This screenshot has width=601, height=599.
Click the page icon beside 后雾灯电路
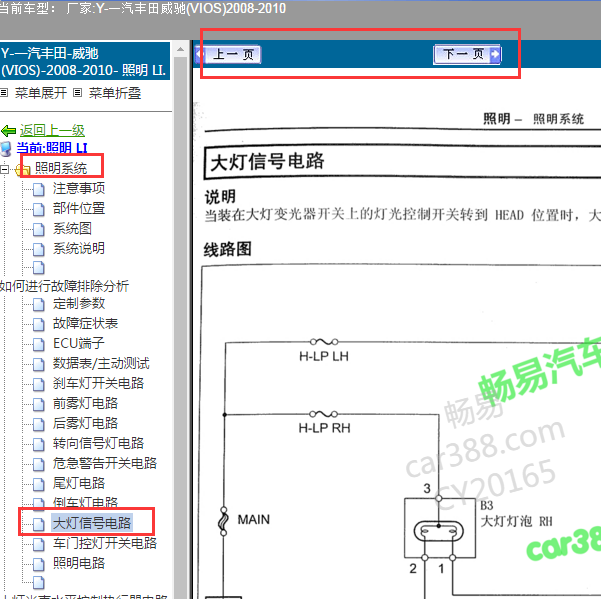(38, 423)
